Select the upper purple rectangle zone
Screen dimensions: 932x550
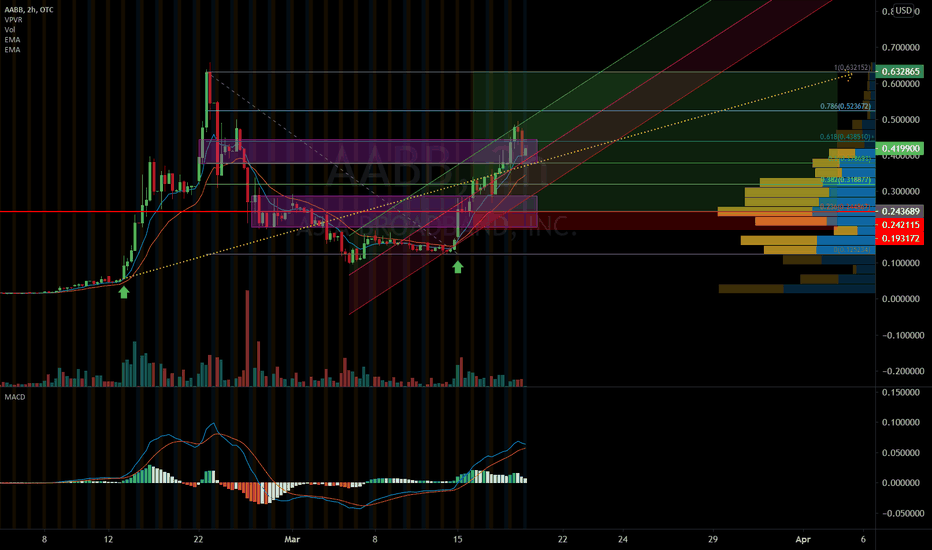point(369,151)
